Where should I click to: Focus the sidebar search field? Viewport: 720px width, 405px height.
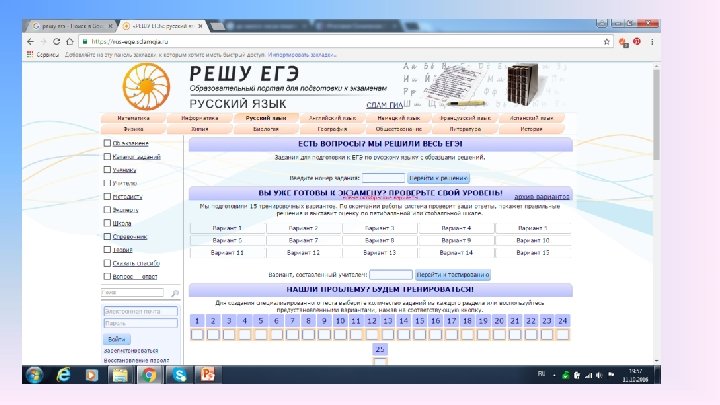pyautogui.click(x=133, y=292)
